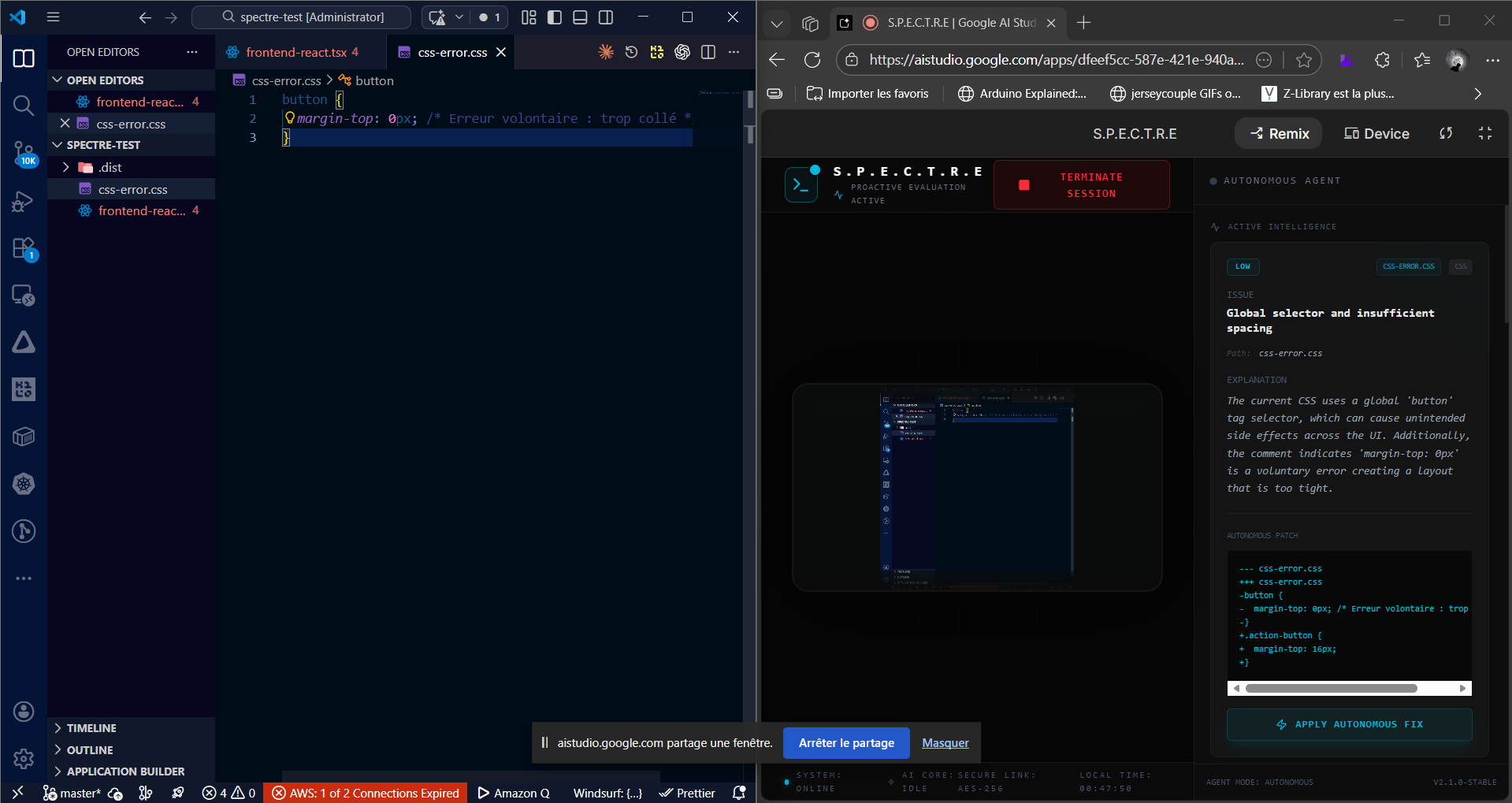Toggle browser vertical tabs workspace icon
This screenshot has width=1512, height=803.
tap(810, 23)
